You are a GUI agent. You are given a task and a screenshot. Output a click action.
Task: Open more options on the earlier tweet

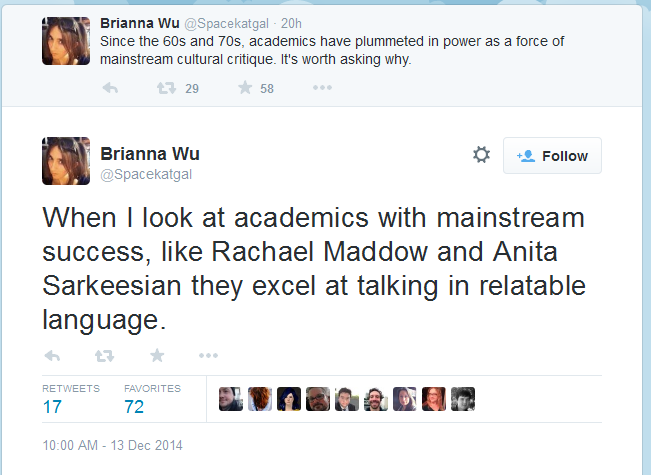322,88
